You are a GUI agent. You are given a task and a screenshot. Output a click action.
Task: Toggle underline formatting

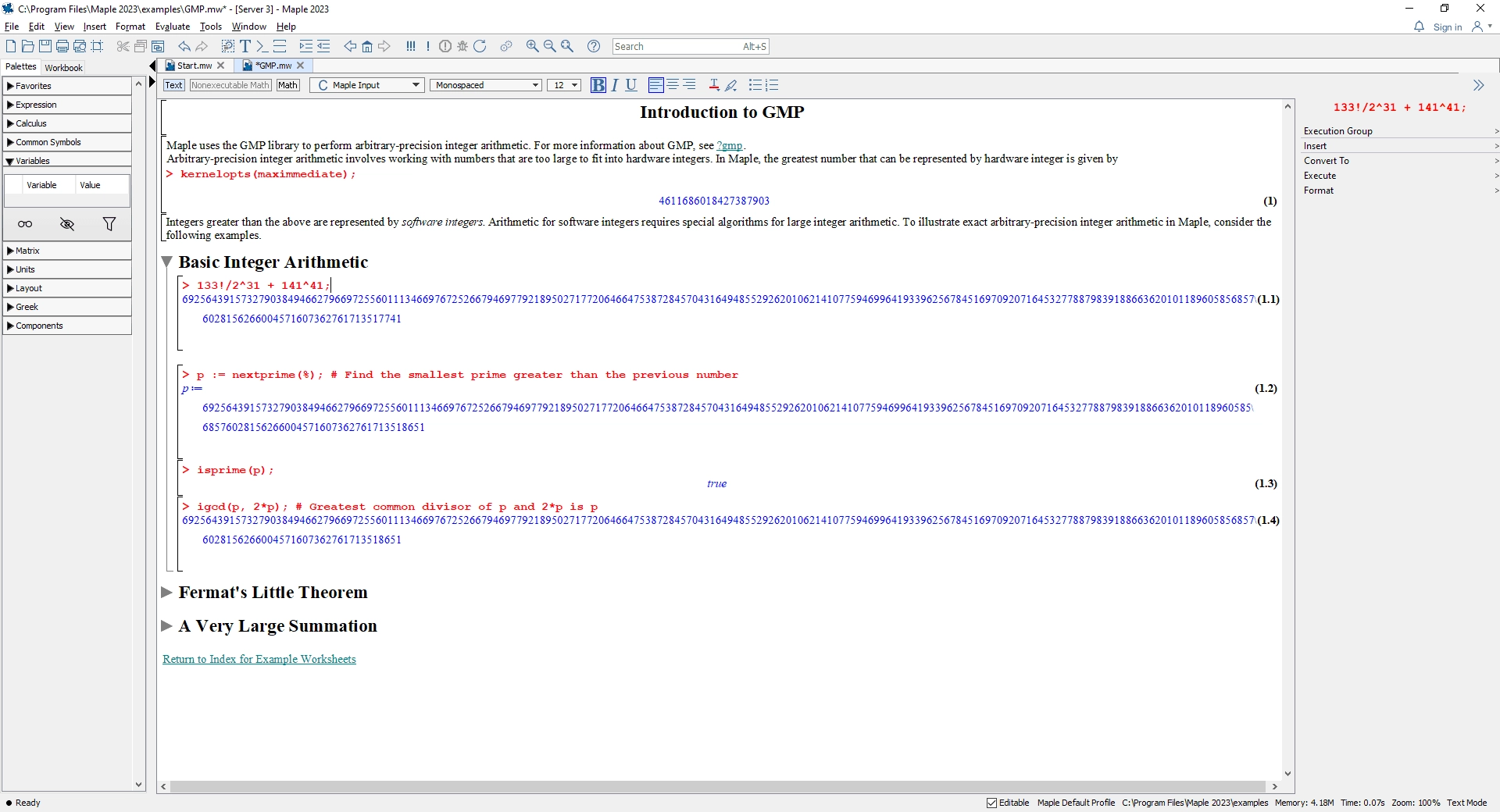click(x=631, y=85)
